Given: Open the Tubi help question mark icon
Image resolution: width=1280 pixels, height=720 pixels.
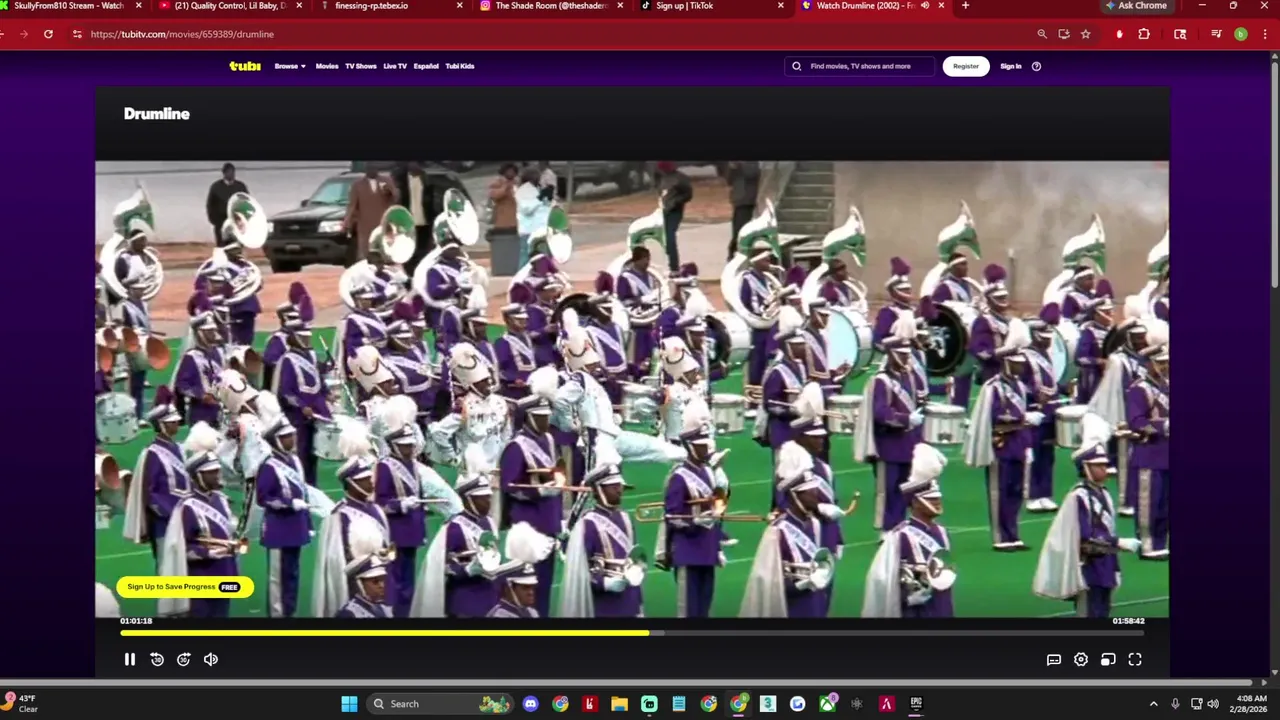Looking at the screenshot, I should [1036, 66].
